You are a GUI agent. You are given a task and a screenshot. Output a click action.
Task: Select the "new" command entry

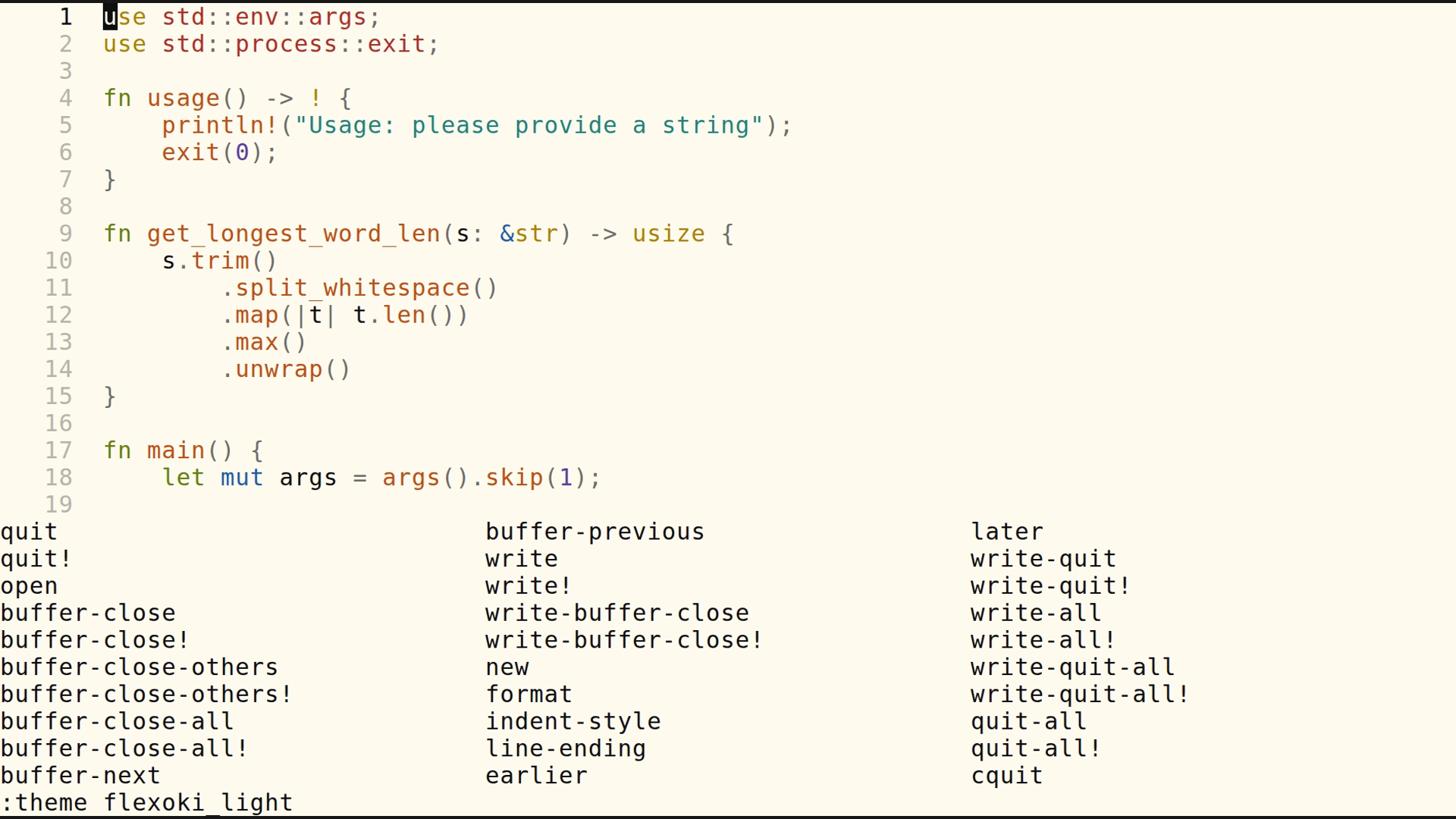pyautogui.click(x=507, y=667)
